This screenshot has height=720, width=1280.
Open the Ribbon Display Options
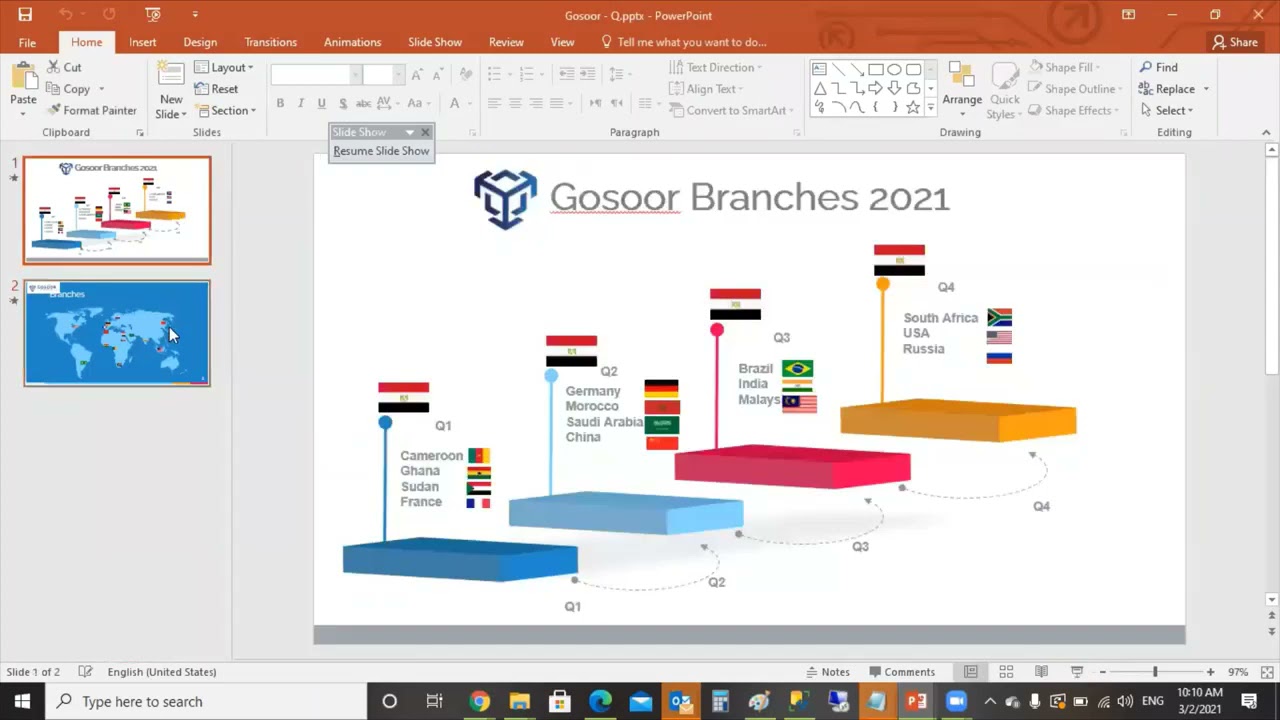point(1128,14)
